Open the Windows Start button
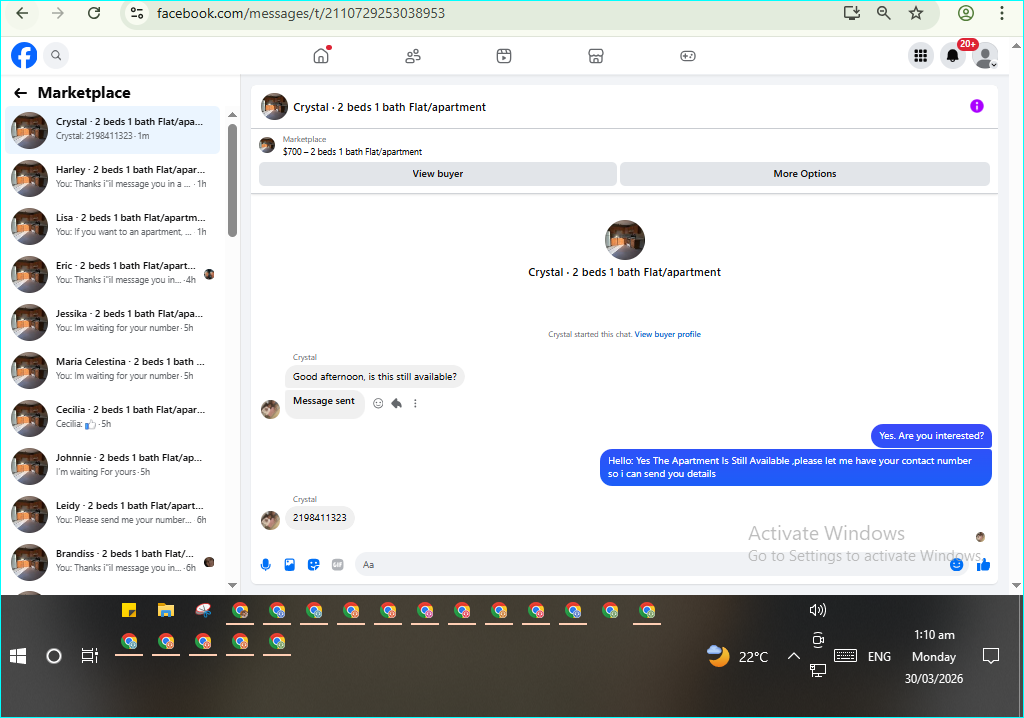The image size is (1024, 718). (18, 656)
